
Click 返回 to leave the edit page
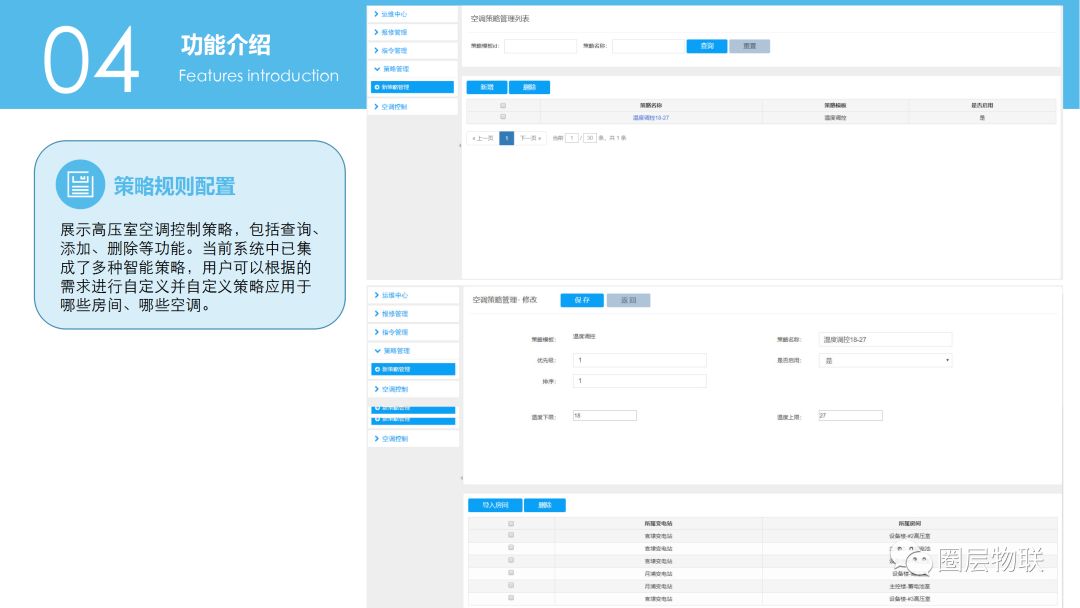[628, 300]
